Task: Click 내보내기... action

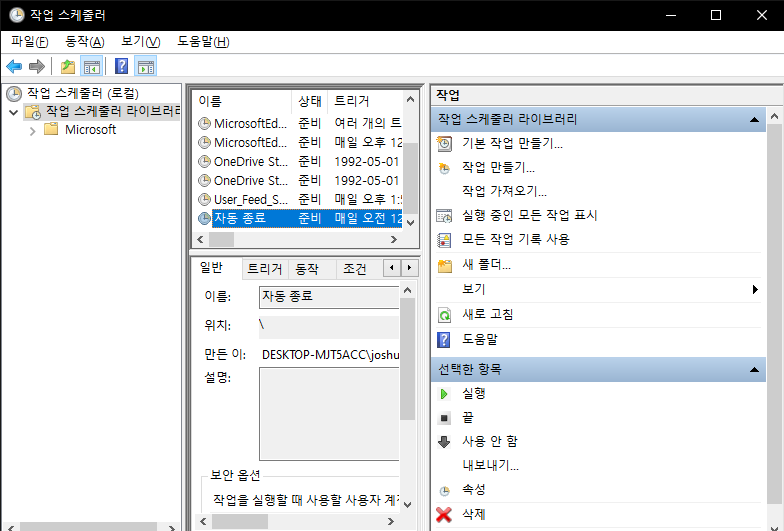Action: 490,466
